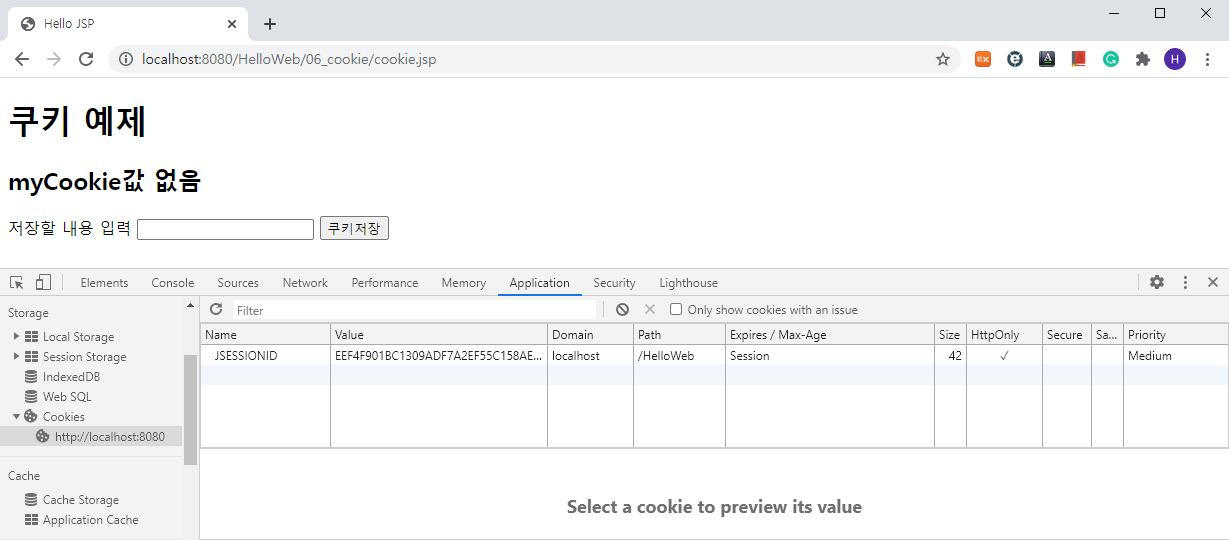
Task: Open the red book extension icon
Action: [x=1079, y=59]
